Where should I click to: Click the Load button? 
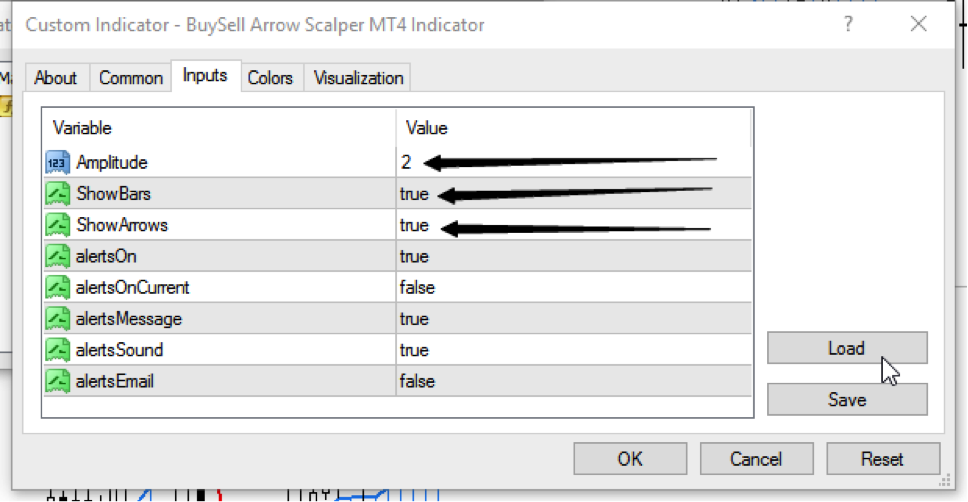tap(847, 348)
